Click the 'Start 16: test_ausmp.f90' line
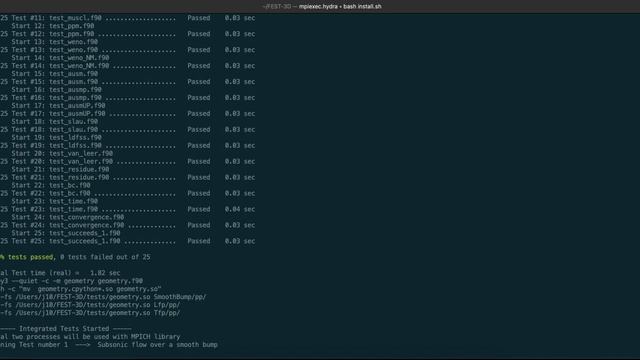Screen dimensions: 640x360 click(x=56, y=90)
